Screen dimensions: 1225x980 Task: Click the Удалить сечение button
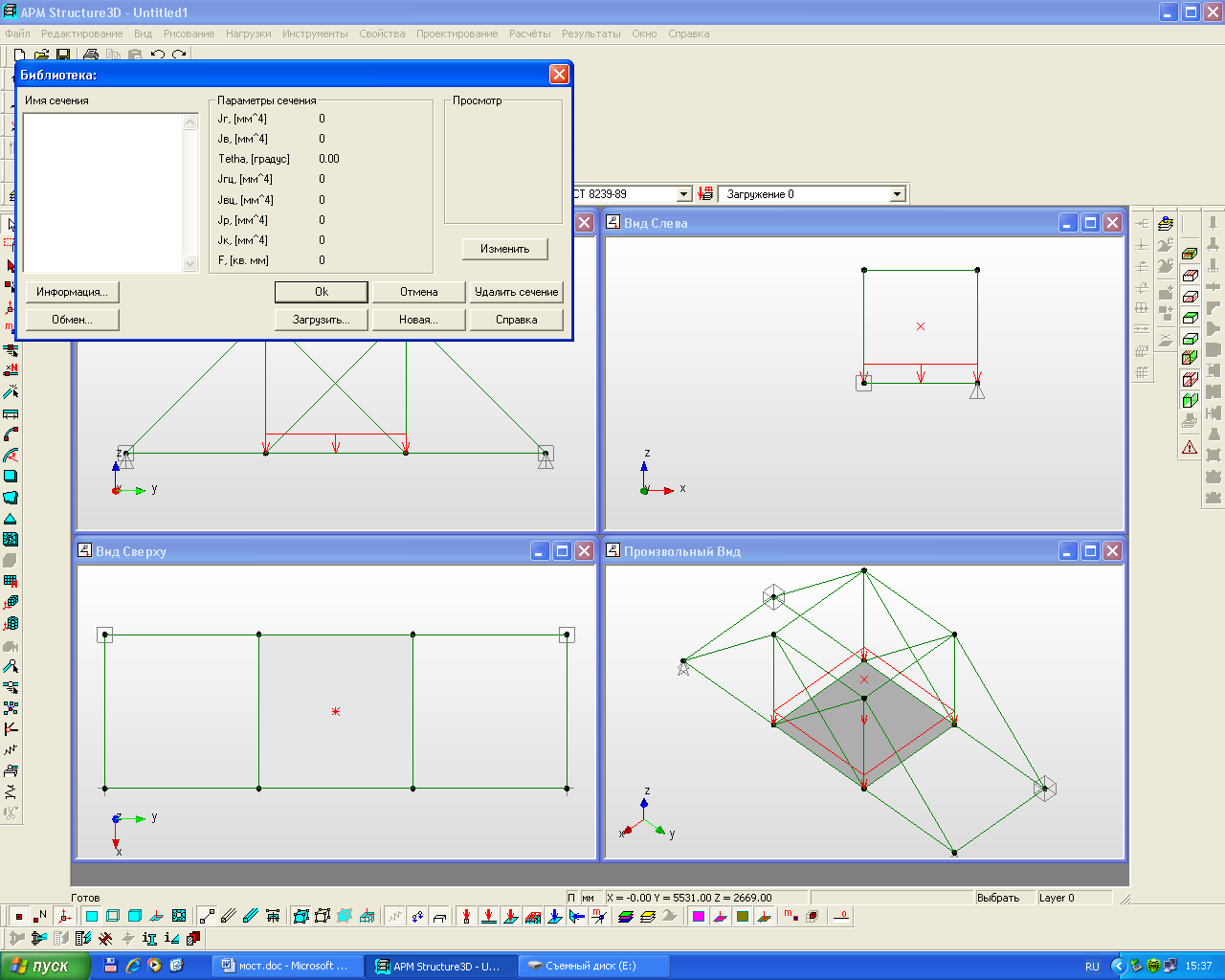tap(517, 292)
